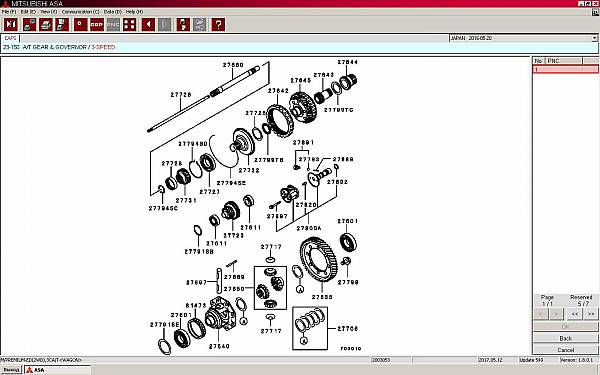
Task: Click the single-dot toolbar icon
Action: (80, 24)
